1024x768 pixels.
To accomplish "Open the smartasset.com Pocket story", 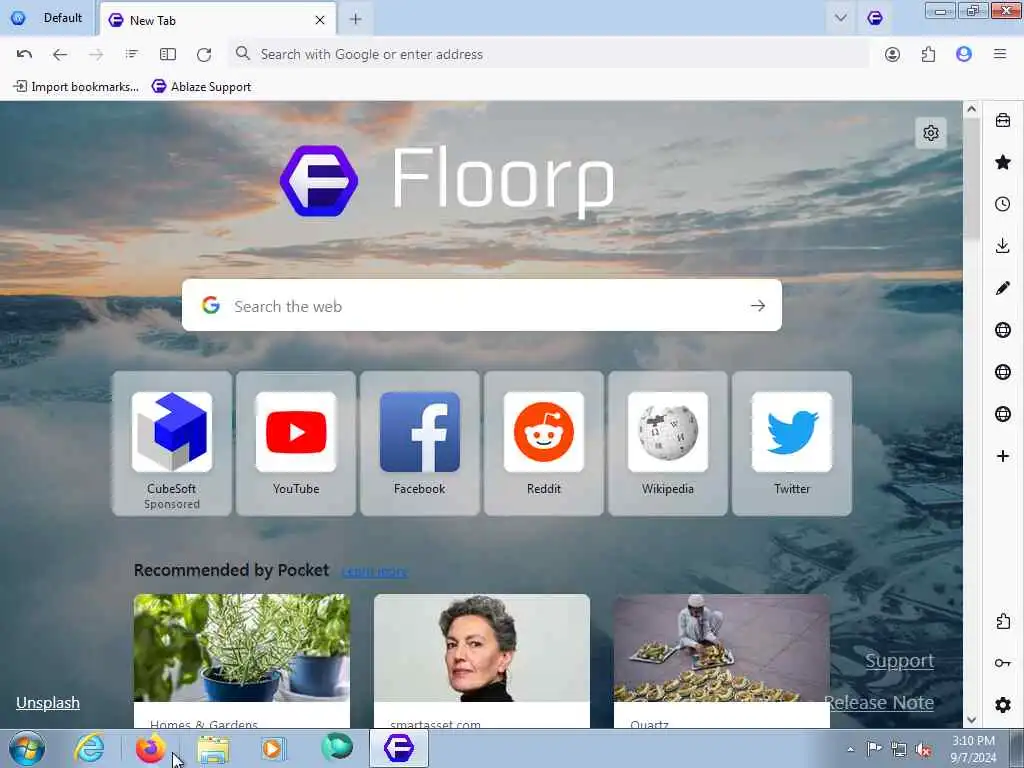I will [x=482, y=660].
